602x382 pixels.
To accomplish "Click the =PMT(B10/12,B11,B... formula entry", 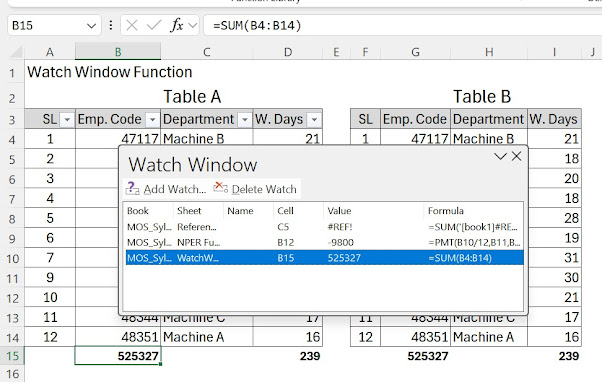I will tap(475, 243).
